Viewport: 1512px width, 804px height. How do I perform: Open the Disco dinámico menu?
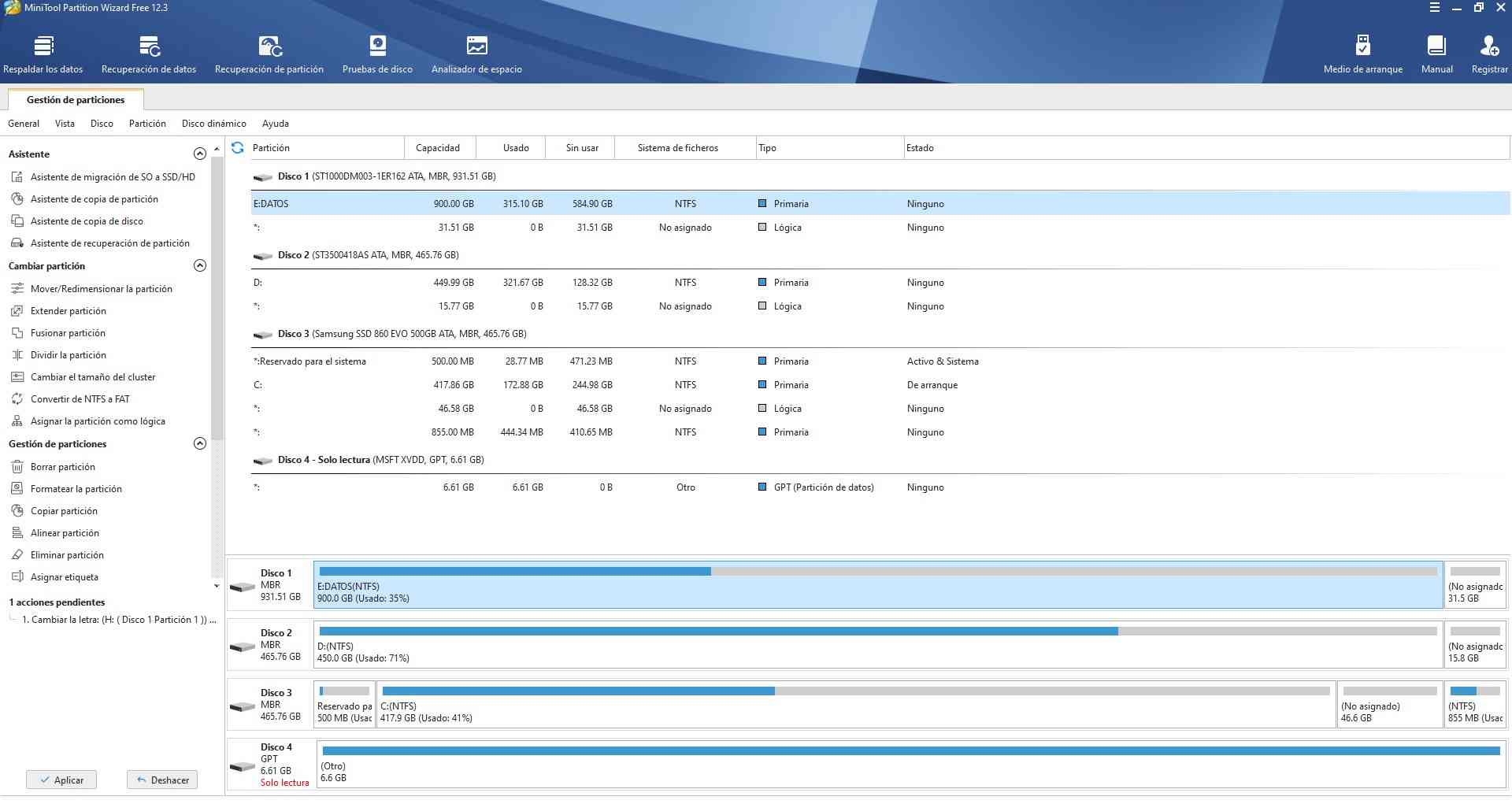click(x=213, y=124)
